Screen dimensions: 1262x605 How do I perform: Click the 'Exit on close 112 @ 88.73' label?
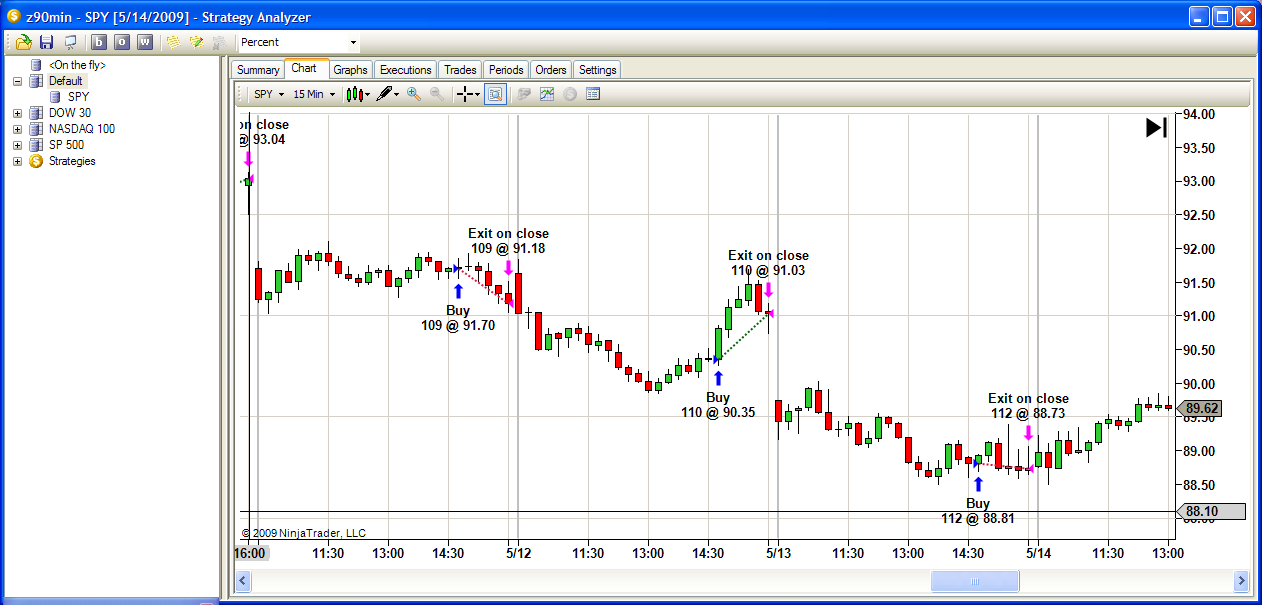(x=1028, y=405)
